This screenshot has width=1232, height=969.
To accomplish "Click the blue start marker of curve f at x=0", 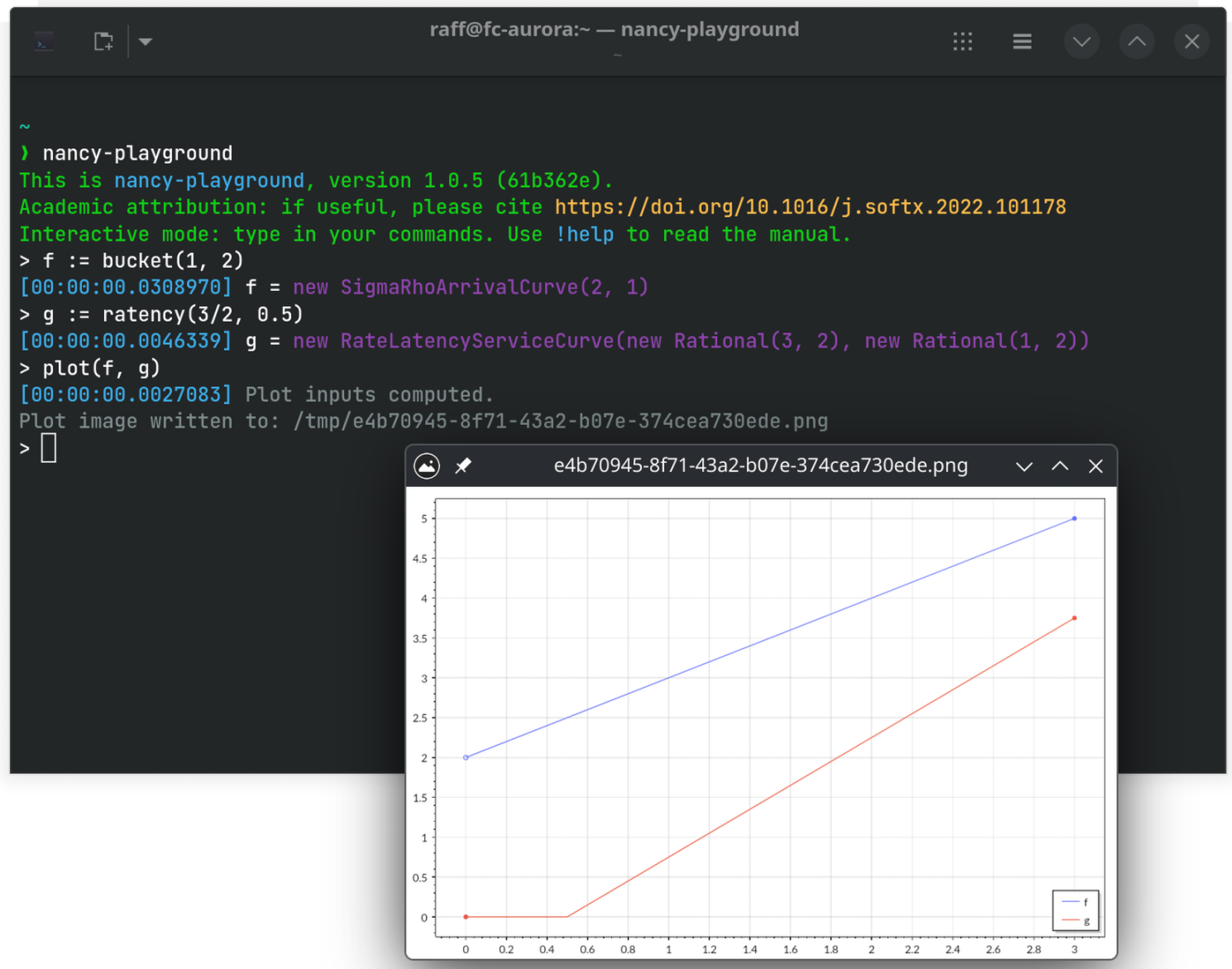I will (466, 757).
